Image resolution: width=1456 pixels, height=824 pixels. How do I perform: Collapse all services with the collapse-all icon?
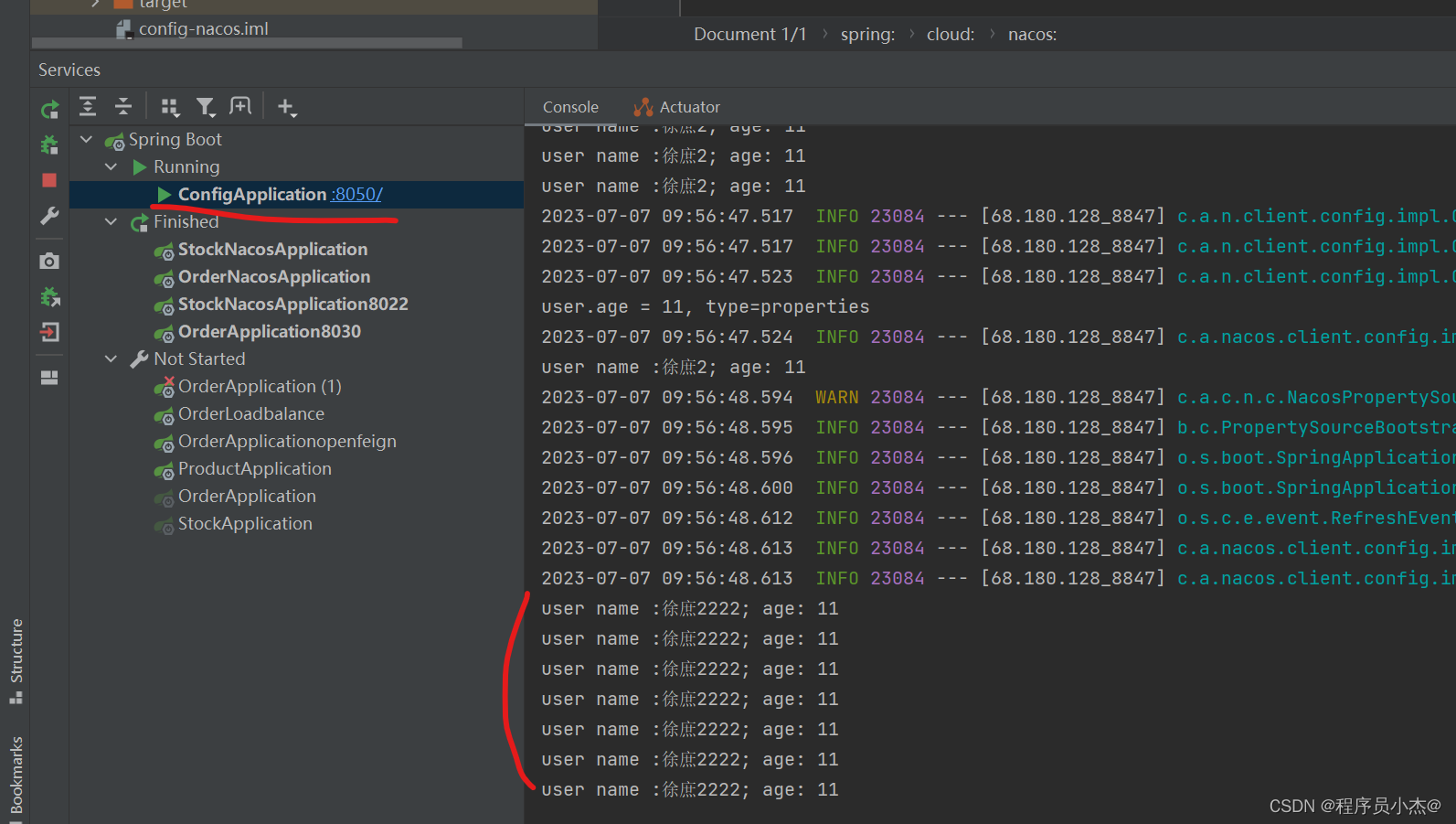pos(123,107)
